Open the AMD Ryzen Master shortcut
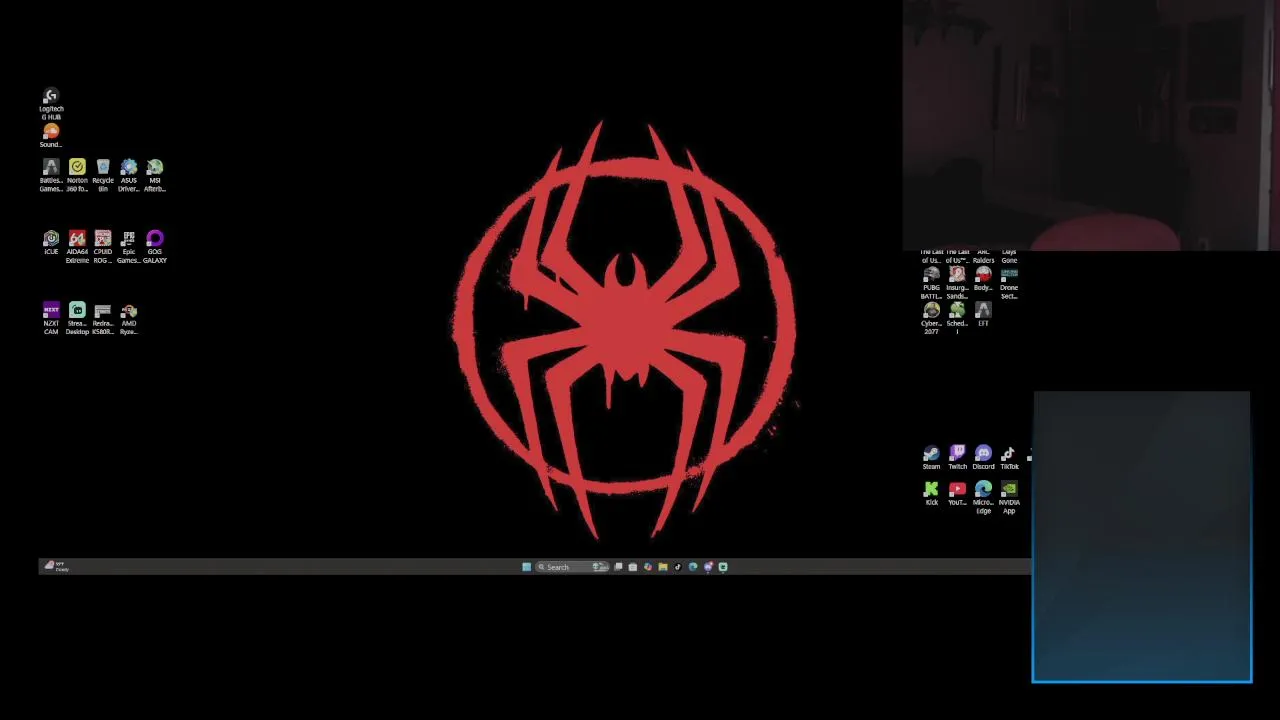 129,319
